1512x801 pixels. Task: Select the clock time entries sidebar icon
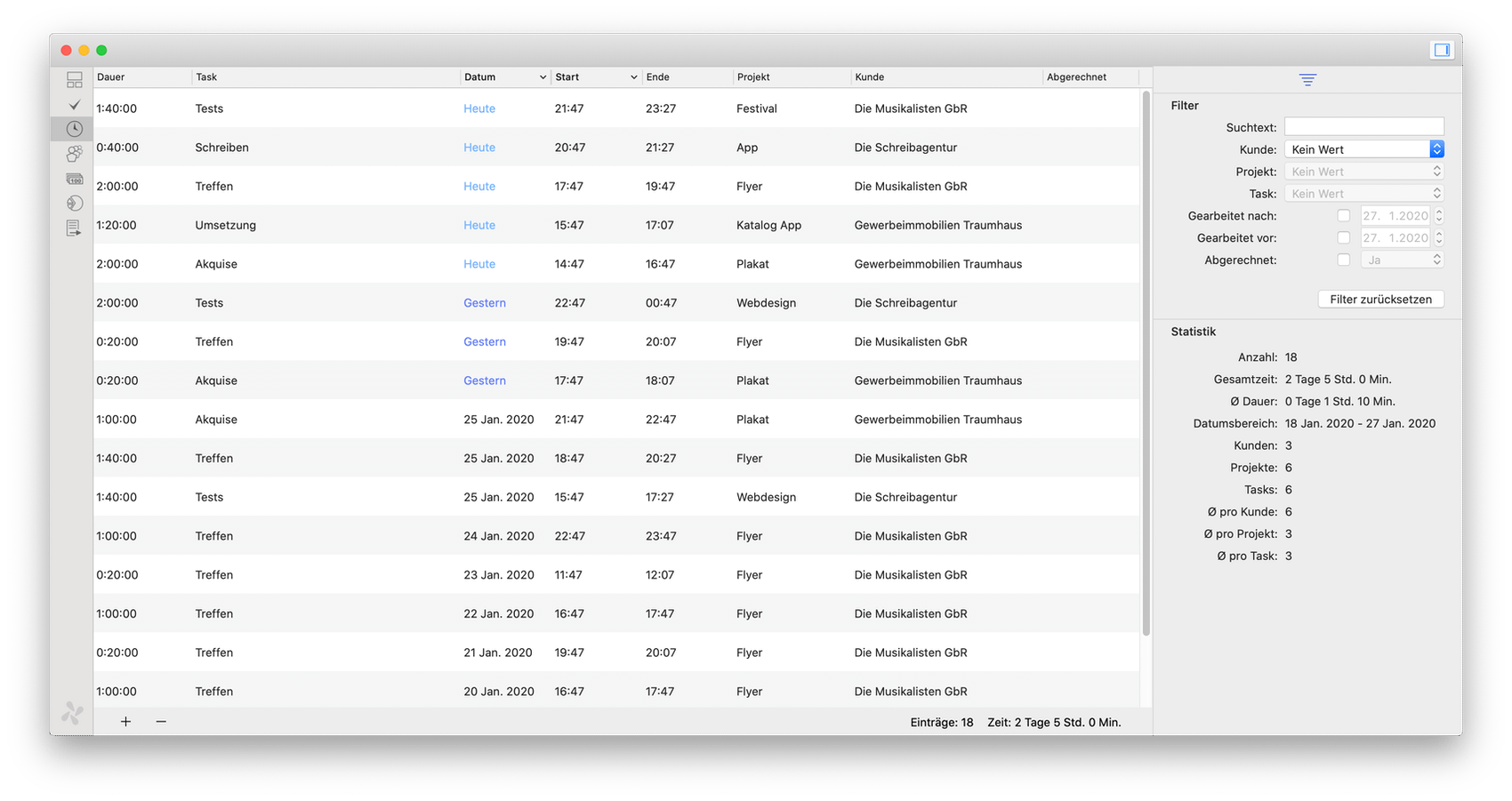click(x=75, y=129)
